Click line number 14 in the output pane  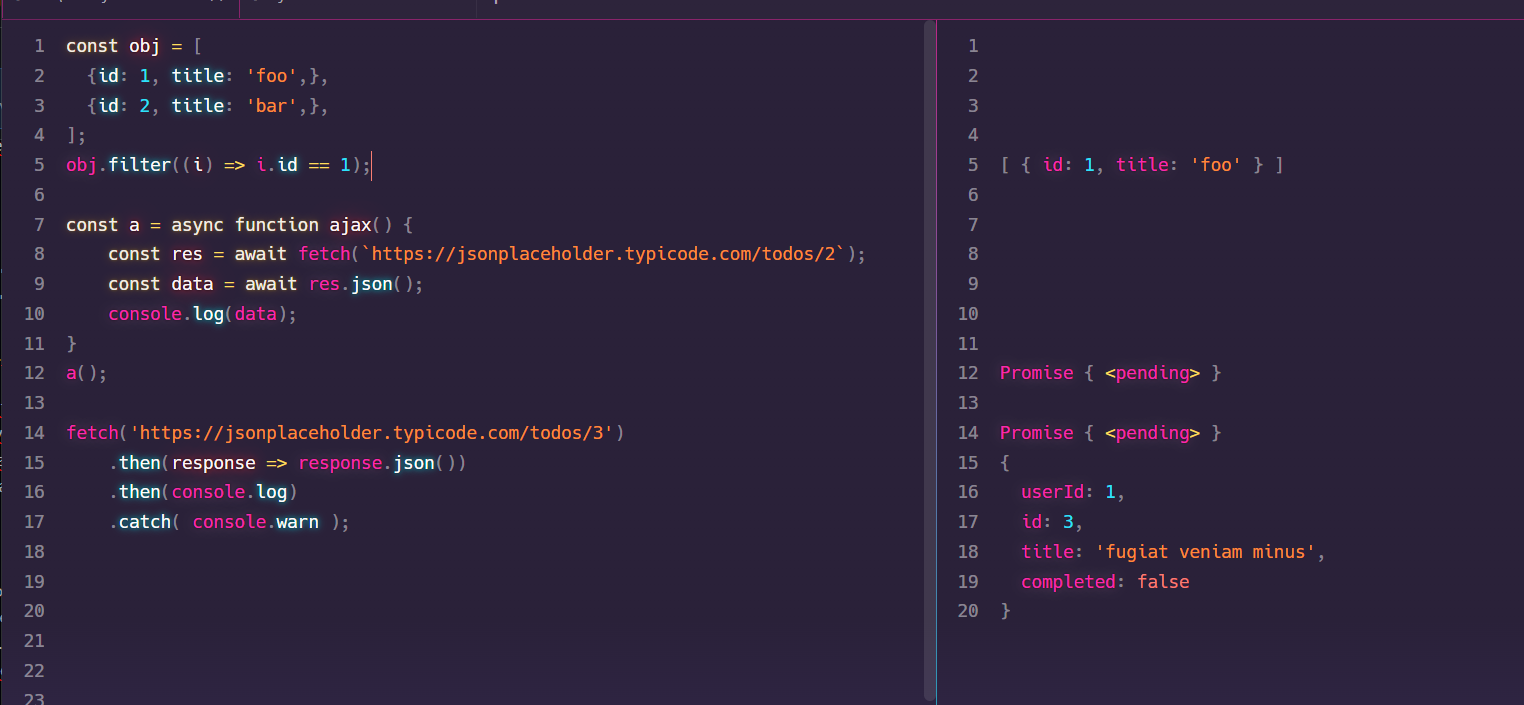pyautogui.click(x=968, y=432)
